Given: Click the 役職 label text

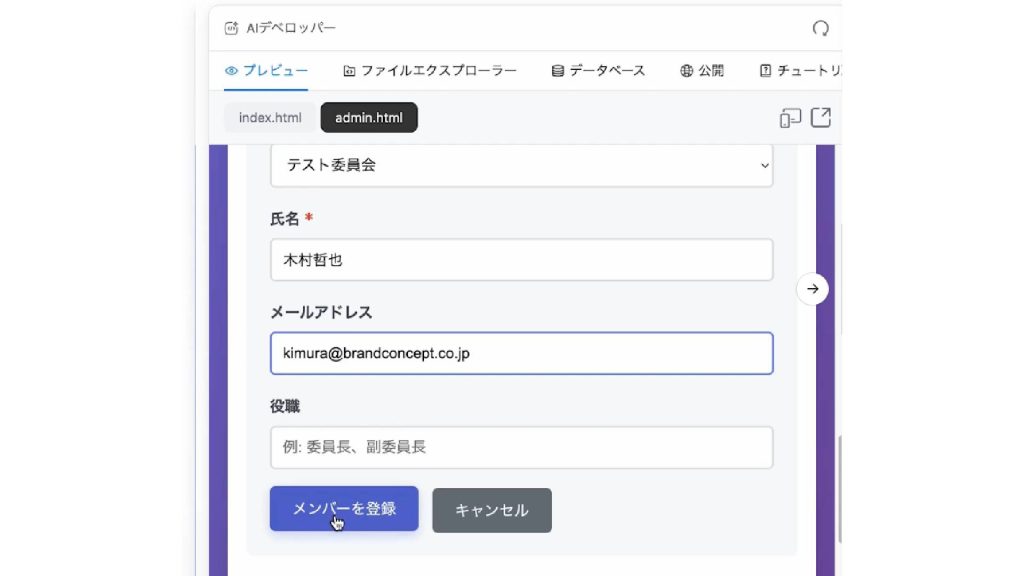Looking at the screenshot, I should point(285,406).
